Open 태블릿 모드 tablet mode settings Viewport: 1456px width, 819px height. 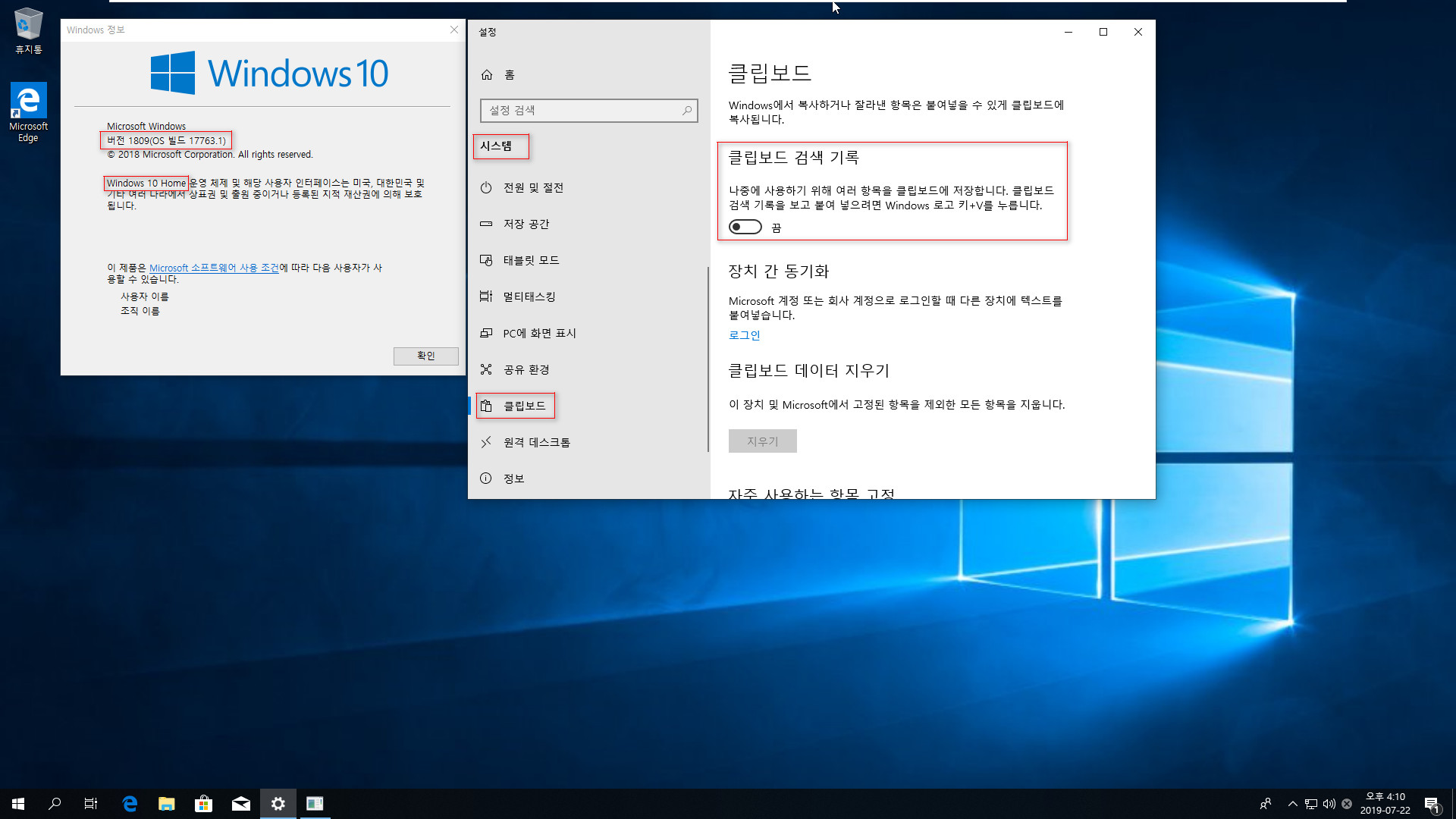click(588, 260)
